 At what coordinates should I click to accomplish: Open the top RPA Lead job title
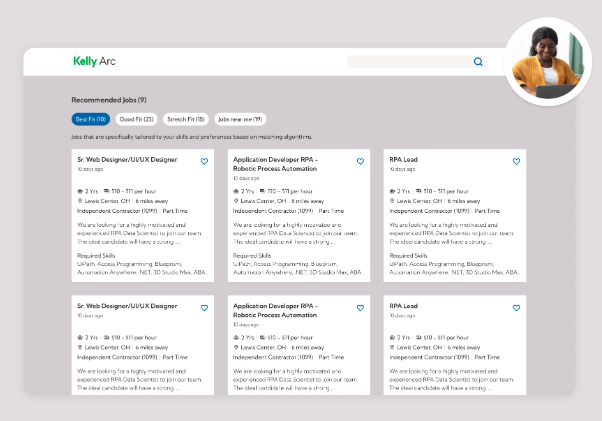(x=403, y=160)
